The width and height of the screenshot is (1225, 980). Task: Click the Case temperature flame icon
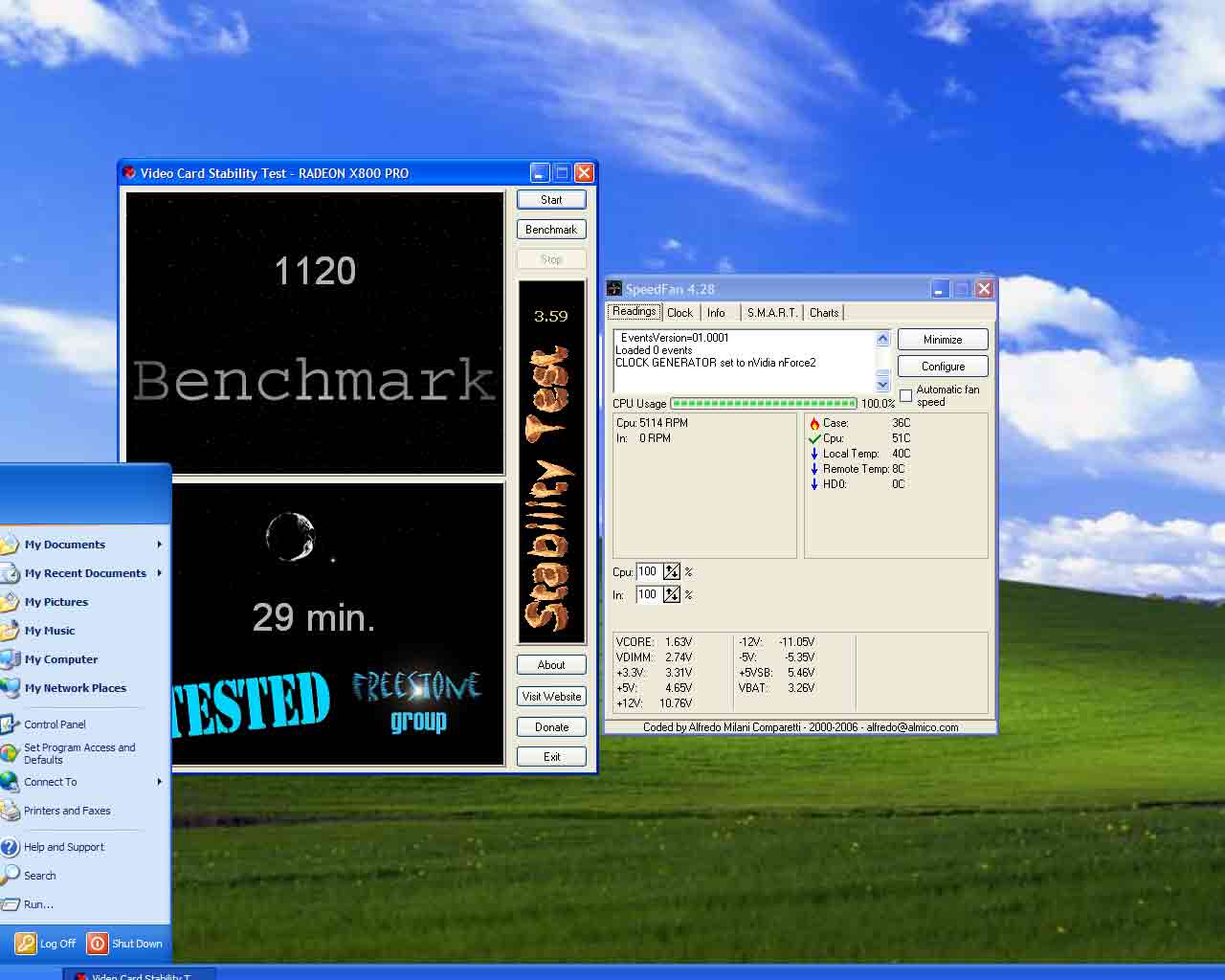814,423
